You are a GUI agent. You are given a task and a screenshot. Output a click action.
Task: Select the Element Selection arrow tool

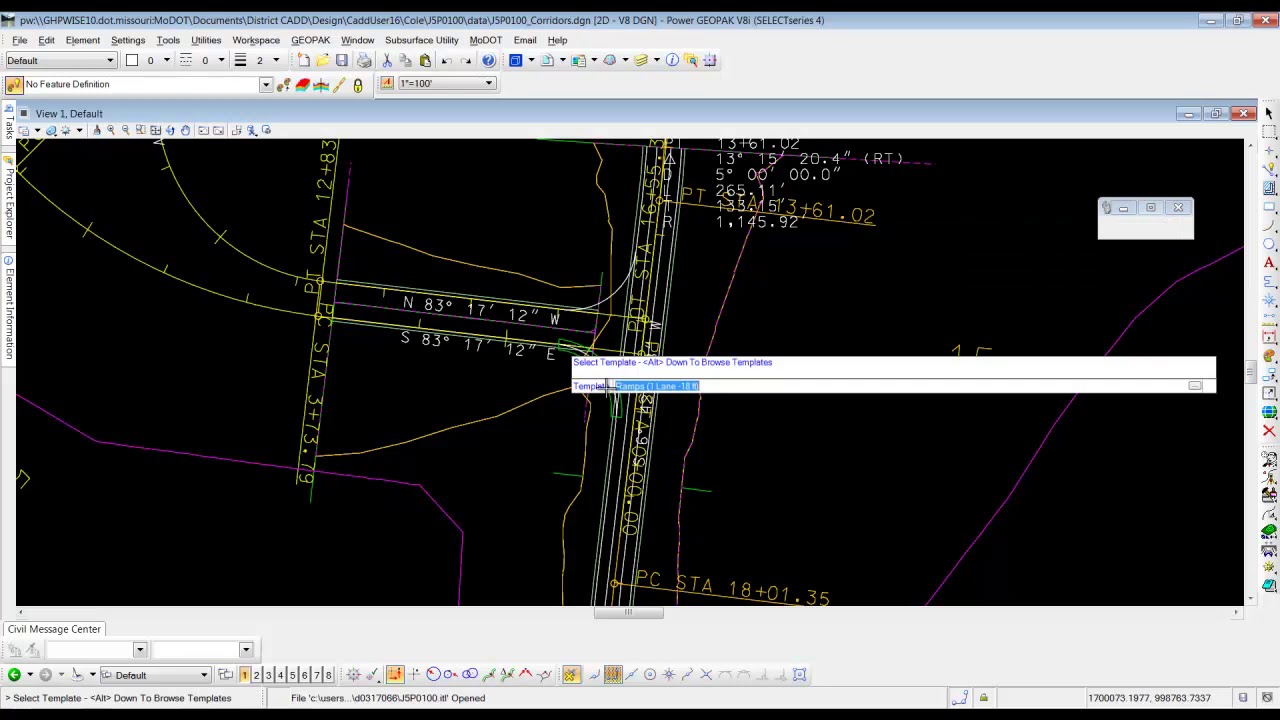[x=1269, y=113]
